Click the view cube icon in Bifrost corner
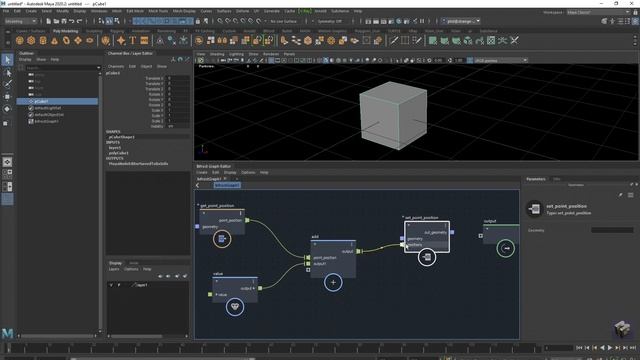 622,328
